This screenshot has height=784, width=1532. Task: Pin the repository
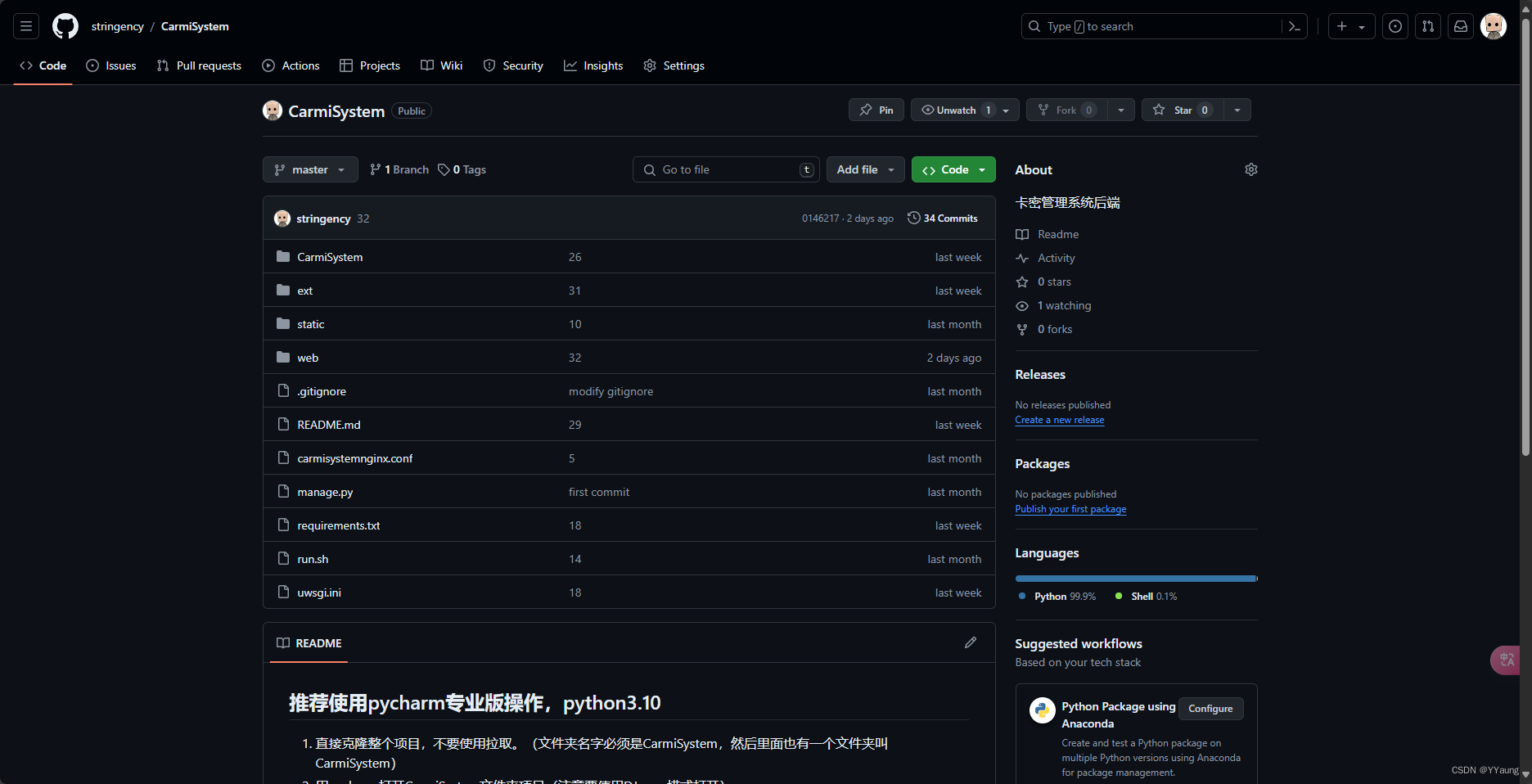(876, 110)
